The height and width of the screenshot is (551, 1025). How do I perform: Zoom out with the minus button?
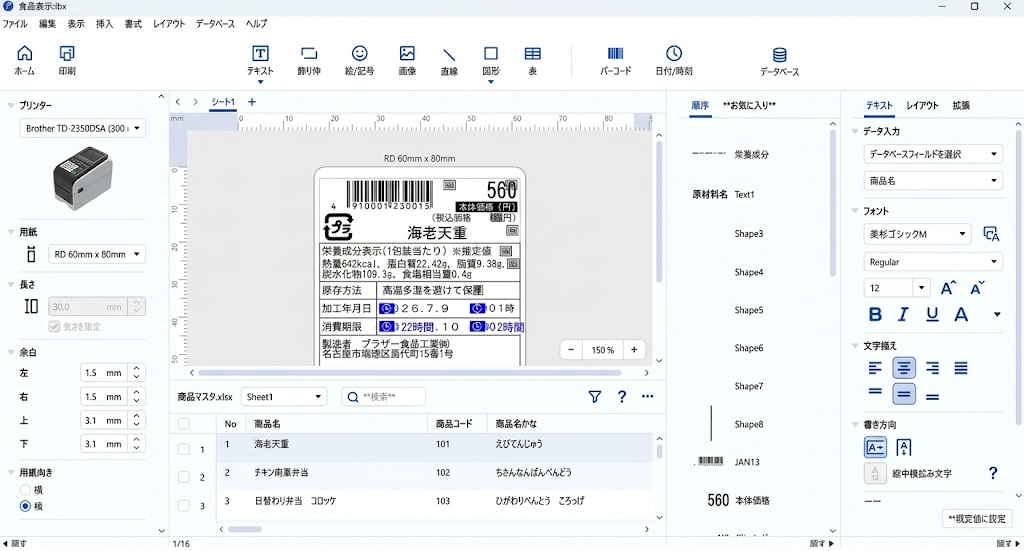[571, 350]
